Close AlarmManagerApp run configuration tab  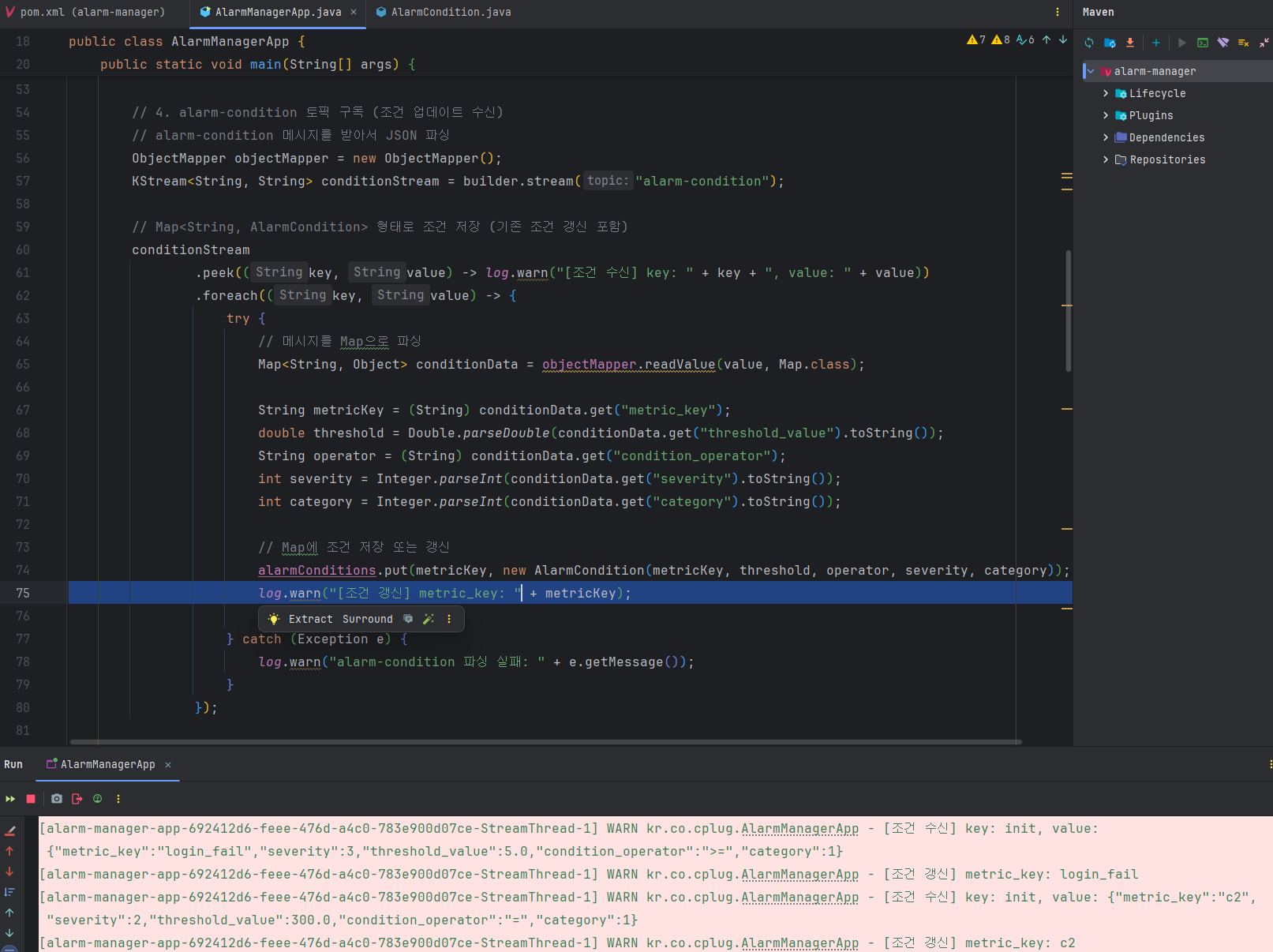pos(168,764)
